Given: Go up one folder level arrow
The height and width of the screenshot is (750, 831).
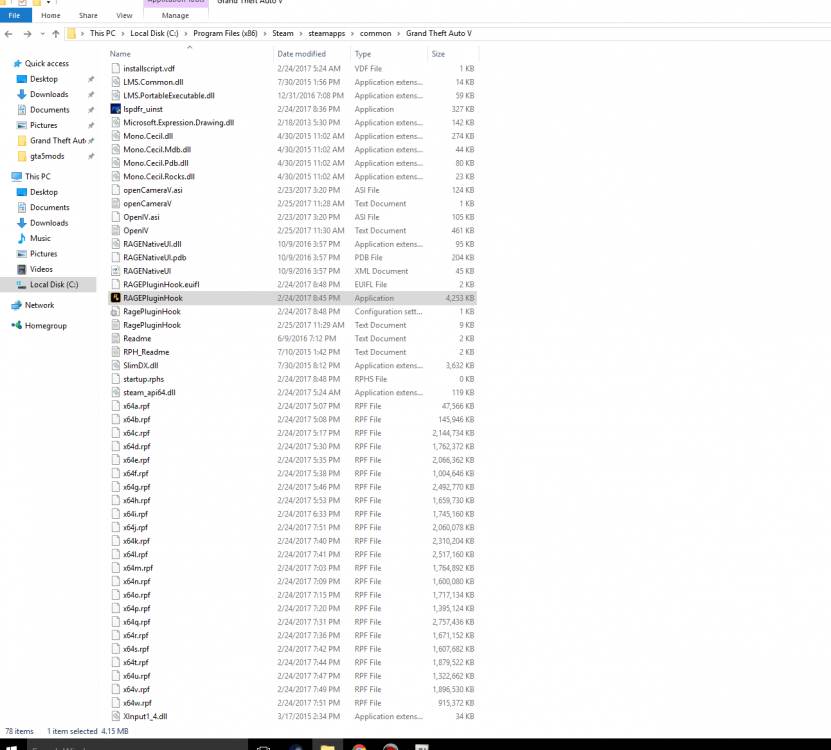Looking at the screenshot, I should 56,34.
